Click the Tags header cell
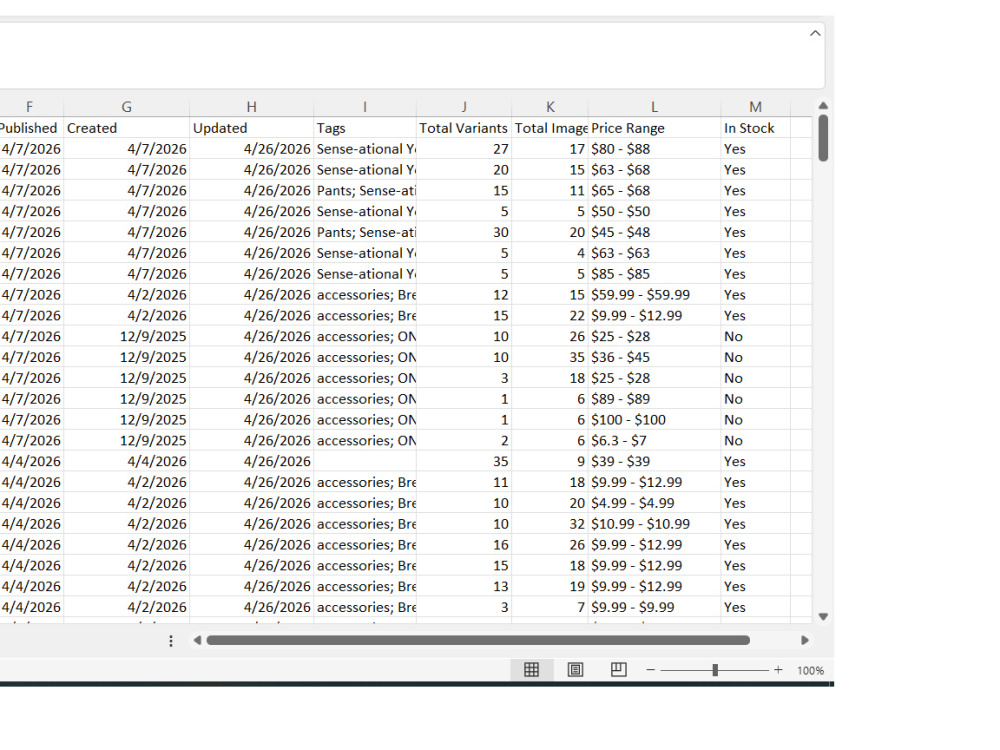 click(365, 128)
